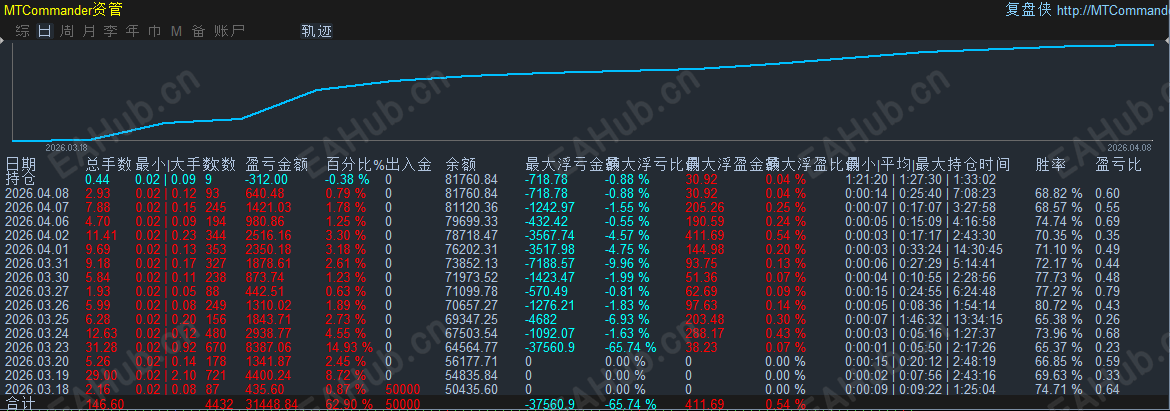
Task: Select the 2026.04.07 row date
Action: 37,207
